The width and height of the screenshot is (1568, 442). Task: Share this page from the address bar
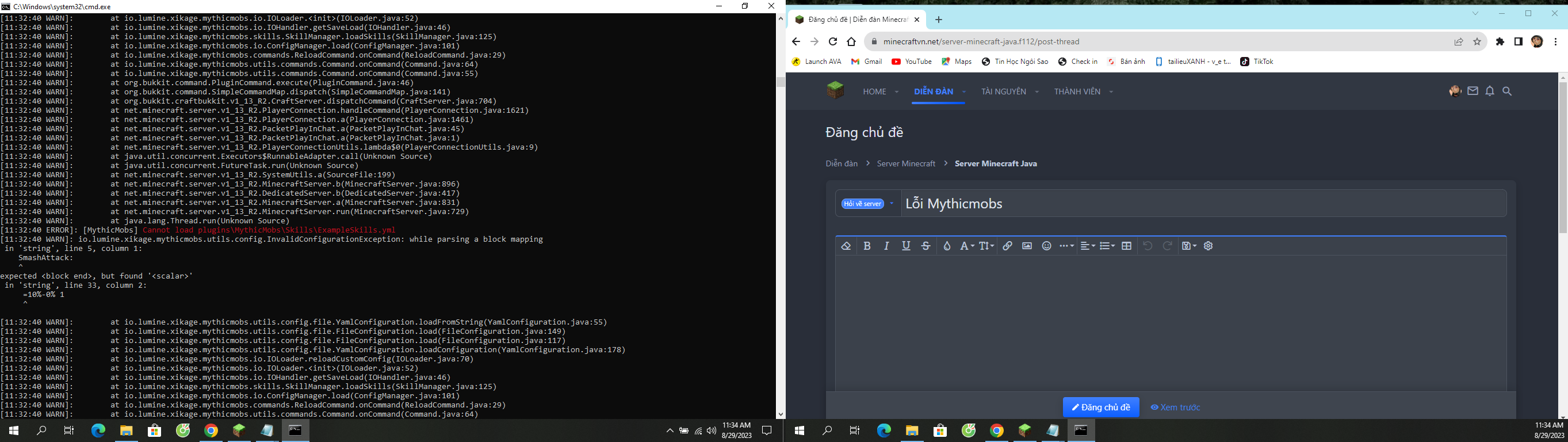(x=1459, y=41)
